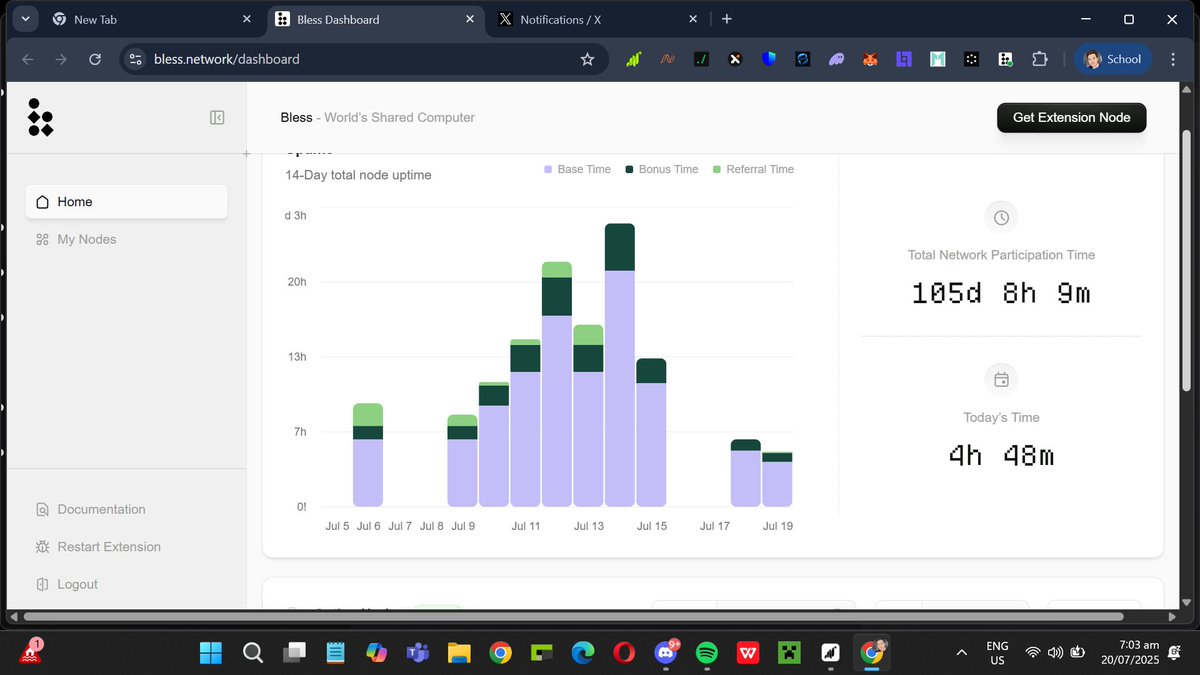Toggle Referral Time series in legend

pyautogui.click(x=753, y=169)
